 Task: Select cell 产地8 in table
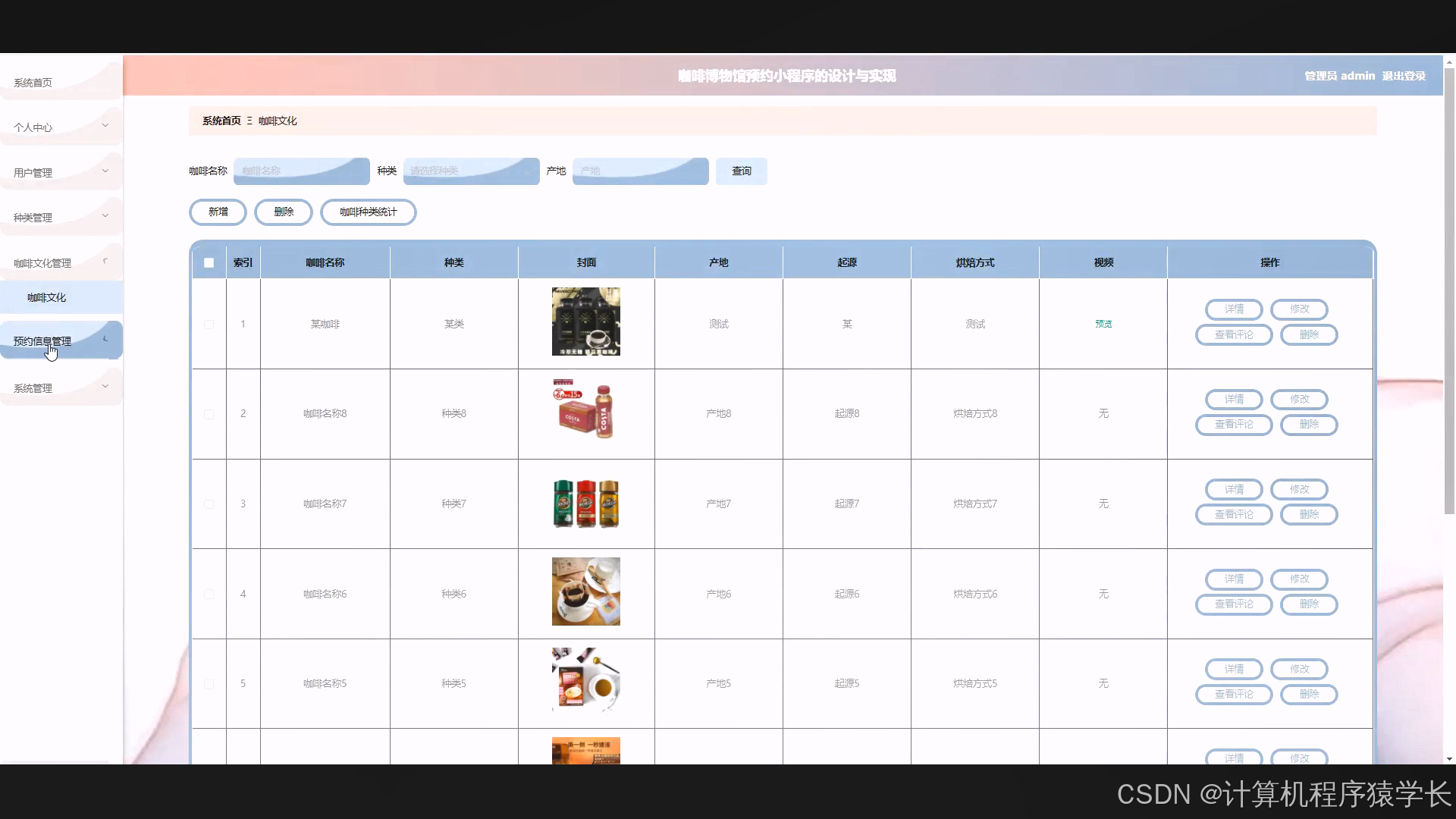tap(718, 414)
